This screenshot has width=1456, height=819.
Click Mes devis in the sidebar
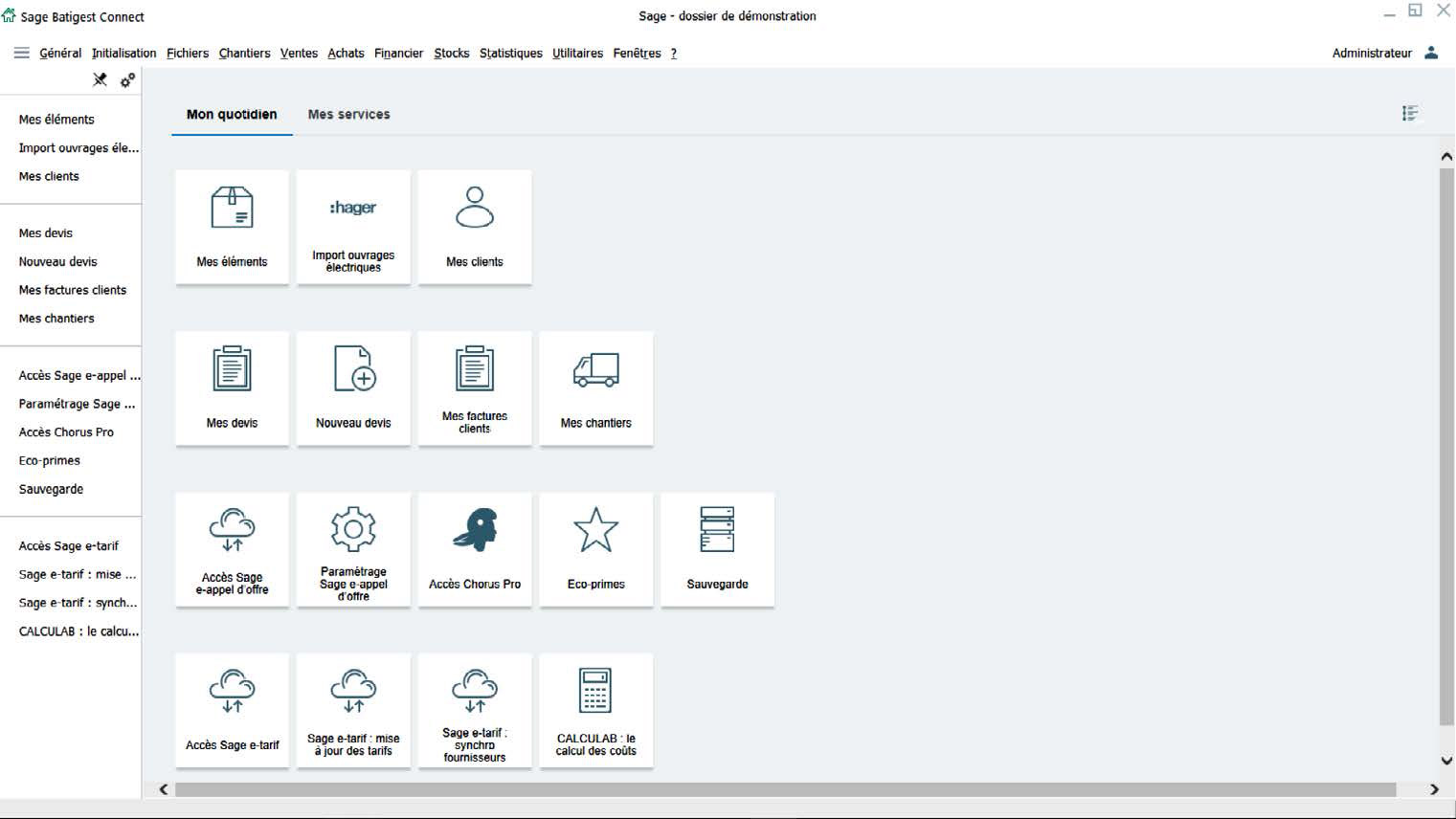(x=46, y=232)
